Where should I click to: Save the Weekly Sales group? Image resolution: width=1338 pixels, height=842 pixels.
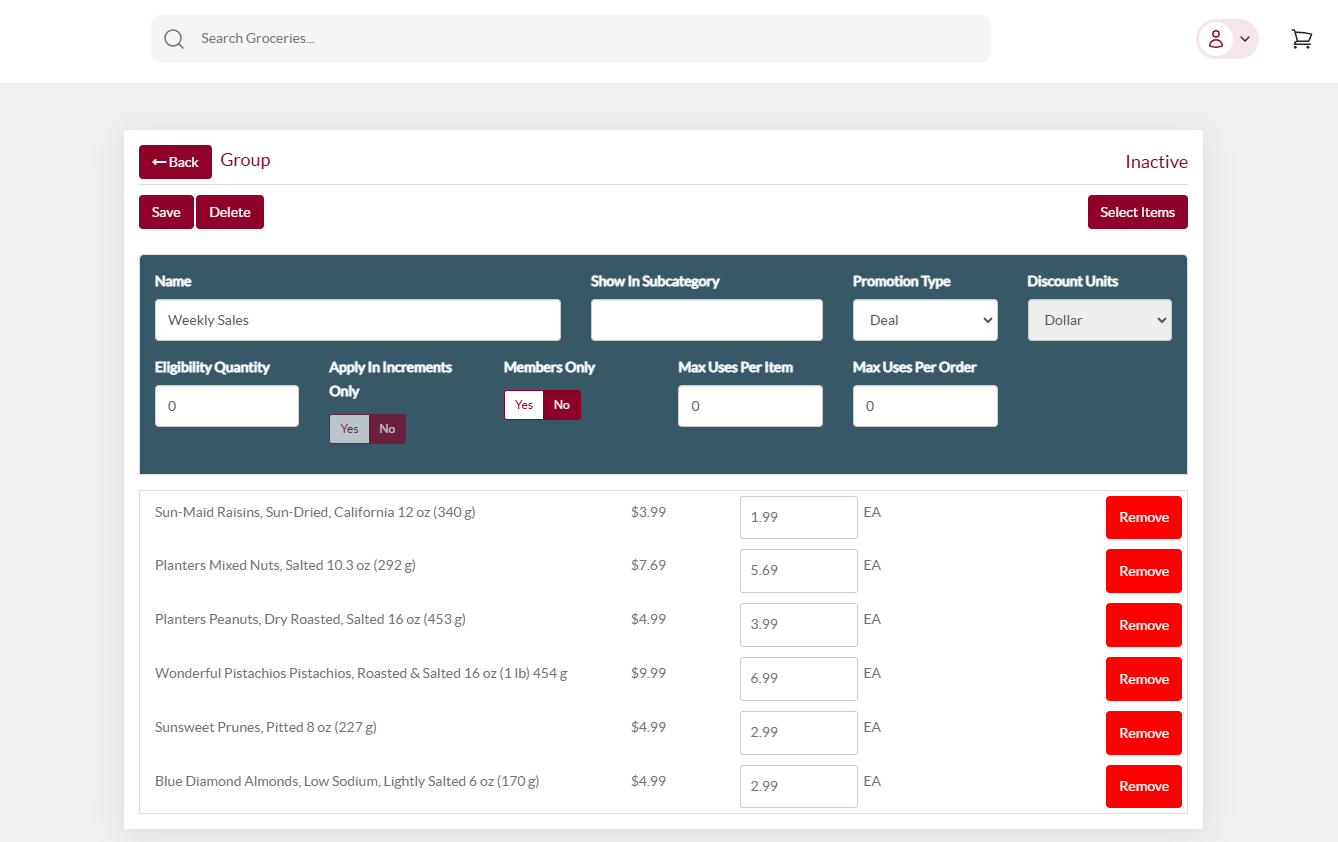pyautogui.click(x=166, y=212)
